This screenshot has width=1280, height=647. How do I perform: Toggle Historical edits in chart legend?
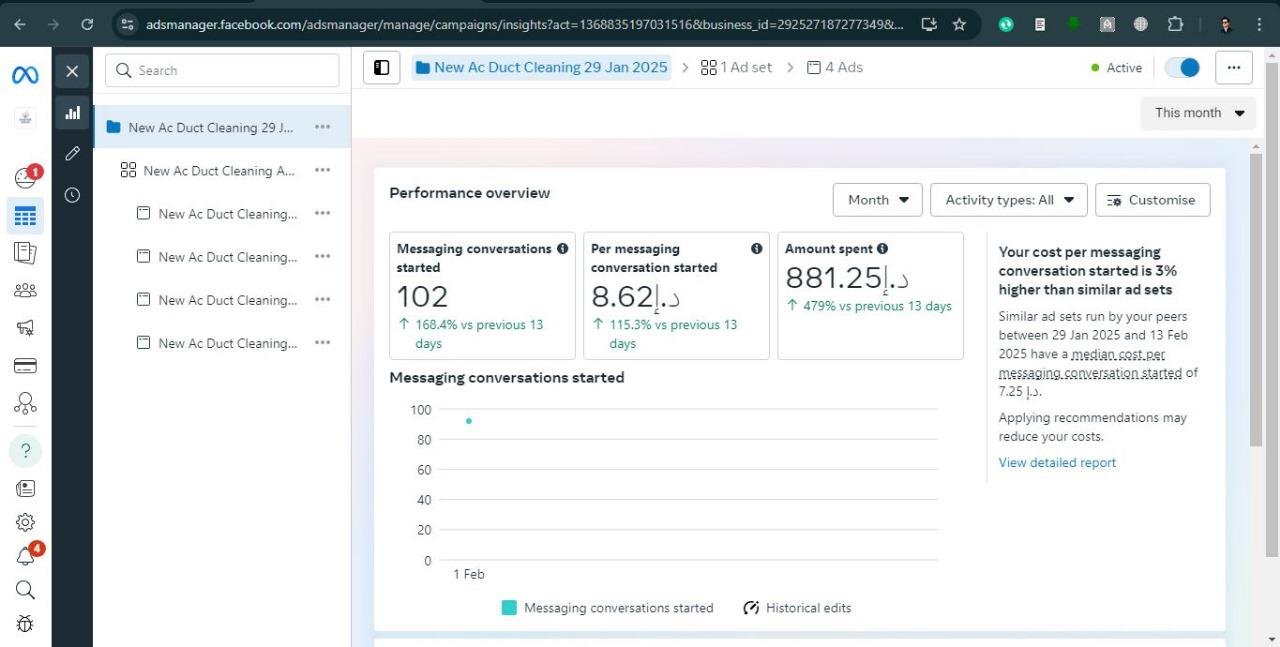point(798,608)
